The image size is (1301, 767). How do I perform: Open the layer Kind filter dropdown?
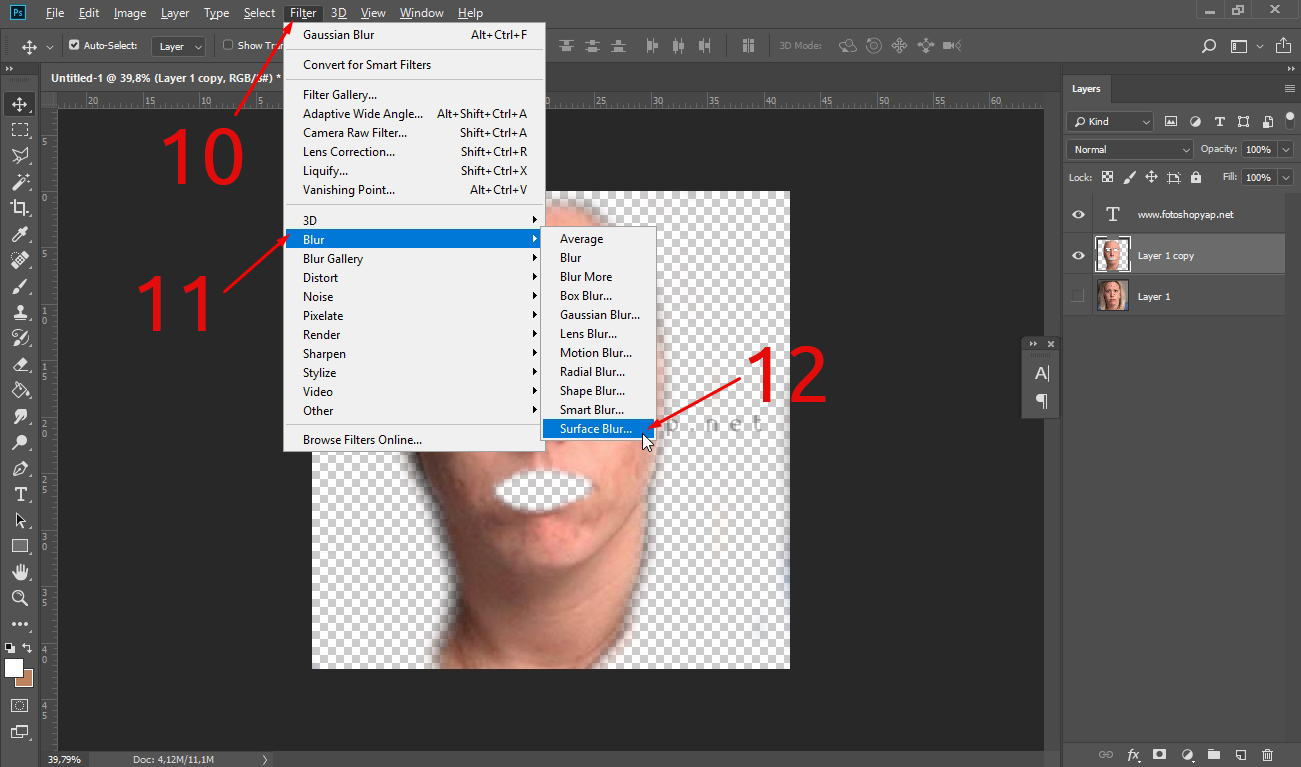click(1110, 121)
